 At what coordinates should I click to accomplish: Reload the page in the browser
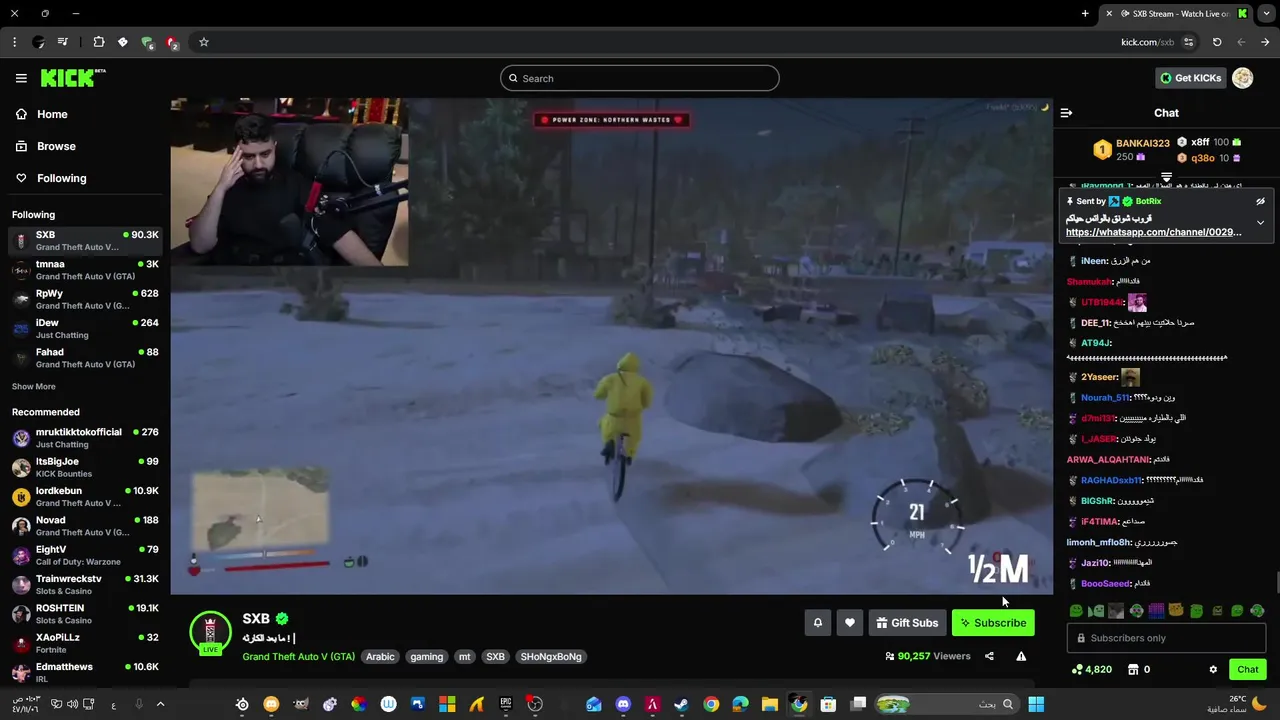(x=1217, y=42)
